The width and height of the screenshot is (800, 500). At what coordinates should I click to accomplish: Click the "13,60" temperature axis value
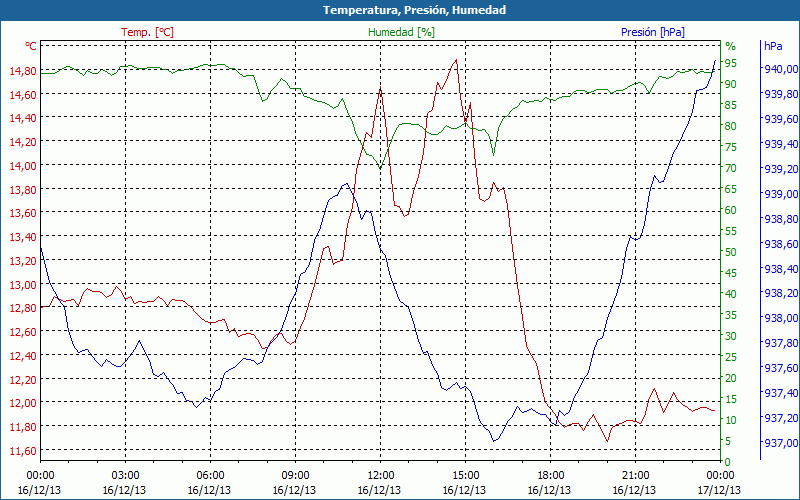point(23,213)
